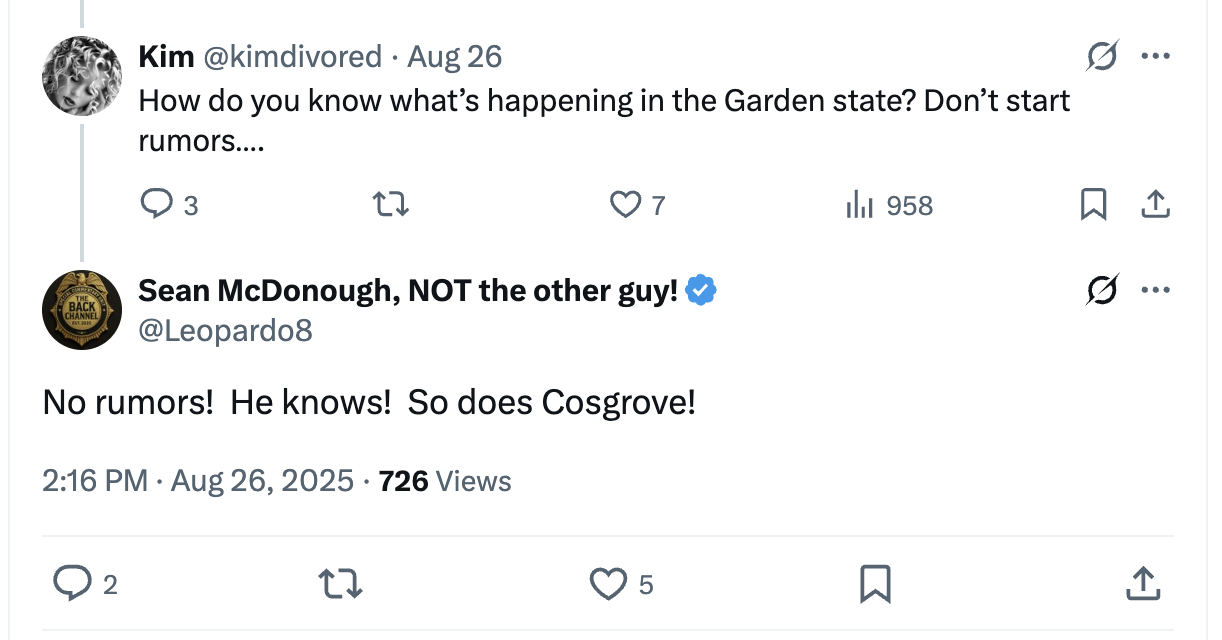Repost the "No rumors!" tweet

[x=339, y=584]
